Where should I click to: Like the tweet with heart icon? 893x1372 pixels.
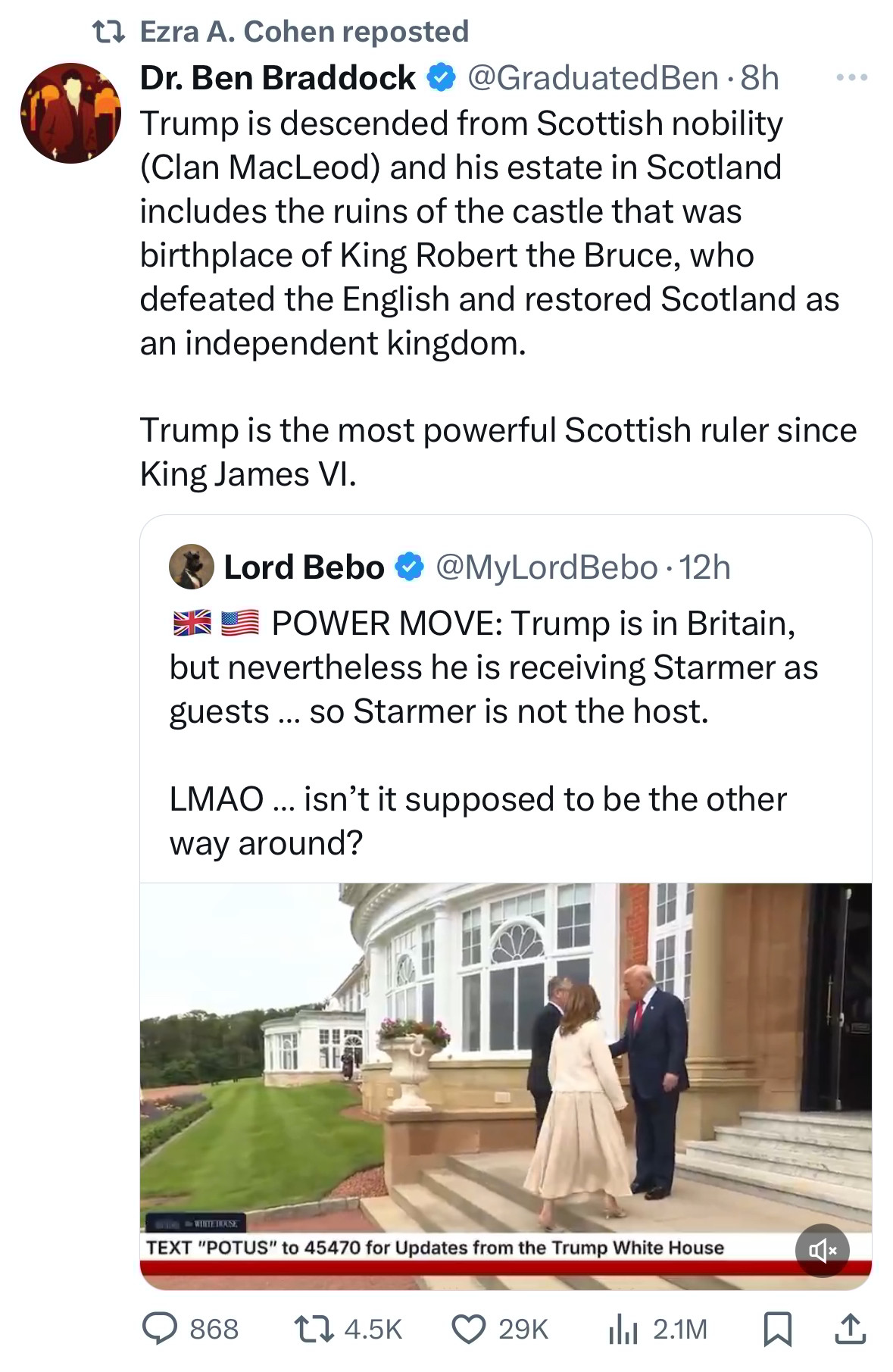(469, 1329)
